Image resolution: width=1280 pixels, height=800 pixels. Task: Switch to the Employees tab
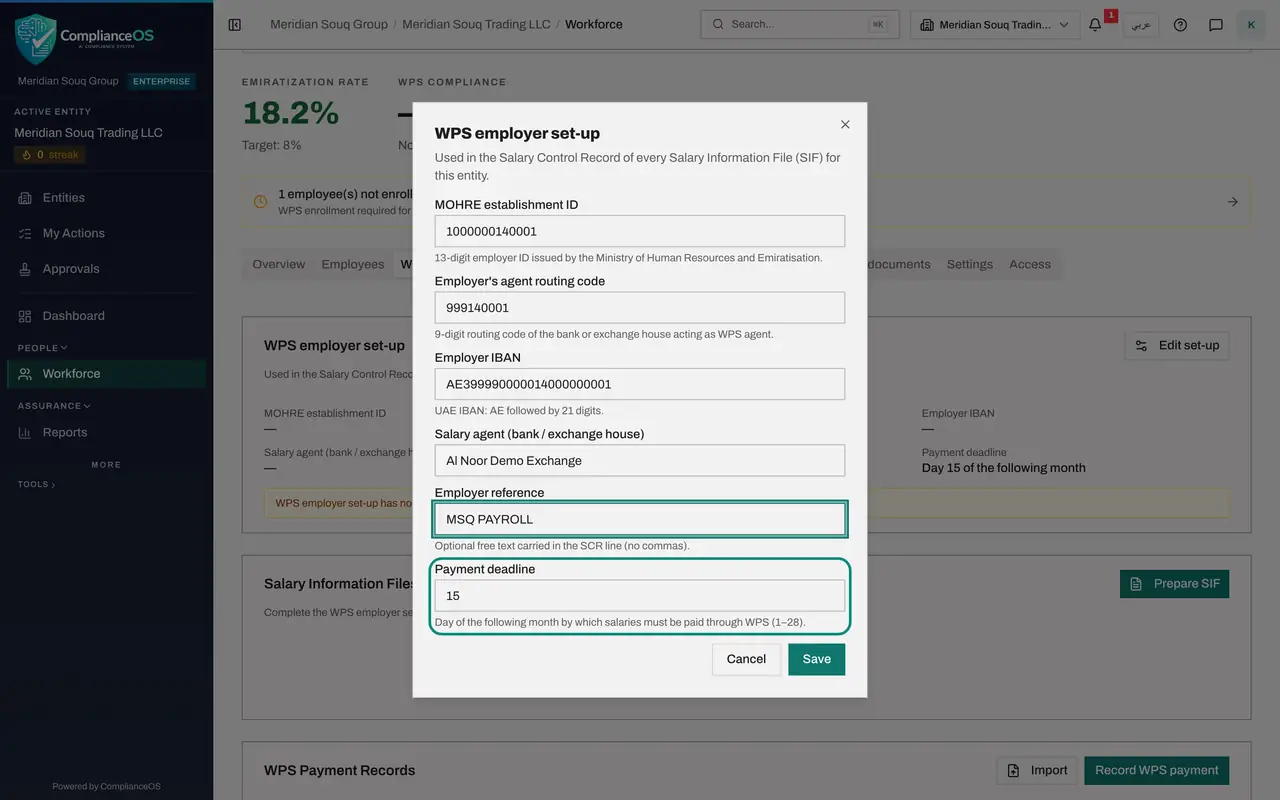[353, 264]
